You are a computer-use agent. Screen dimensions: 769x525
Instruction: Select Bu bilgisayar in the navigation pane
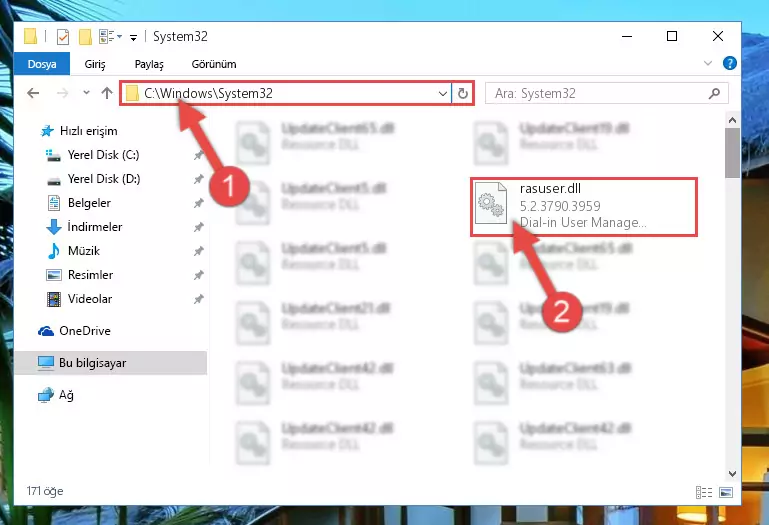click(110, 363)
